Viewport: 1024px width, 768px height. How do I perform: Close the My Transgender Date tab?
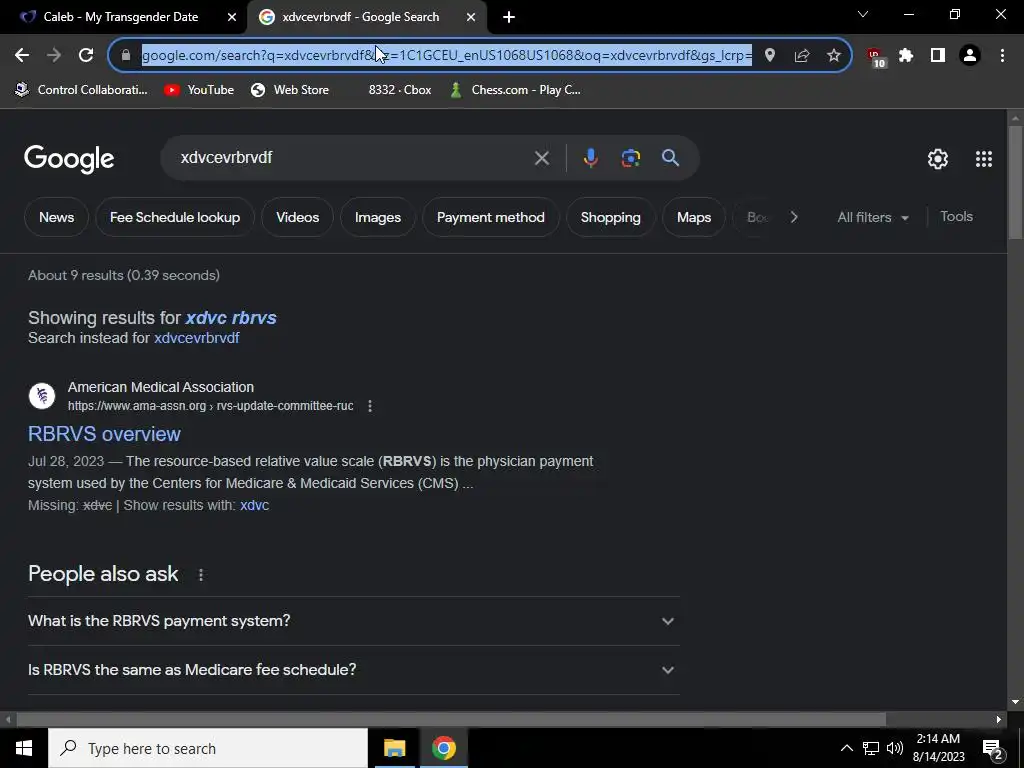point(232,18)
